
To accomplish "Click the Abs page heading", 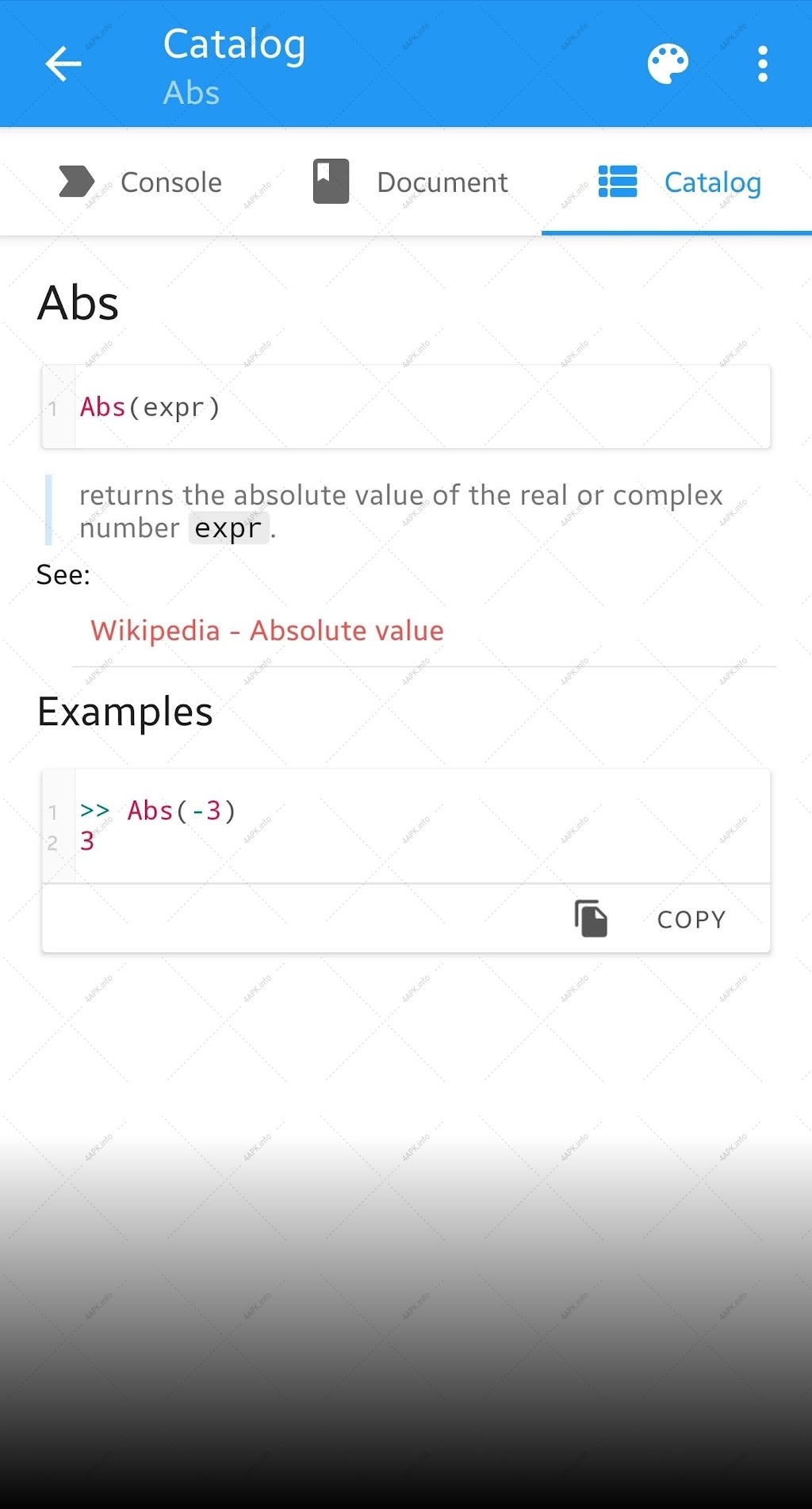I will (78, 303).
